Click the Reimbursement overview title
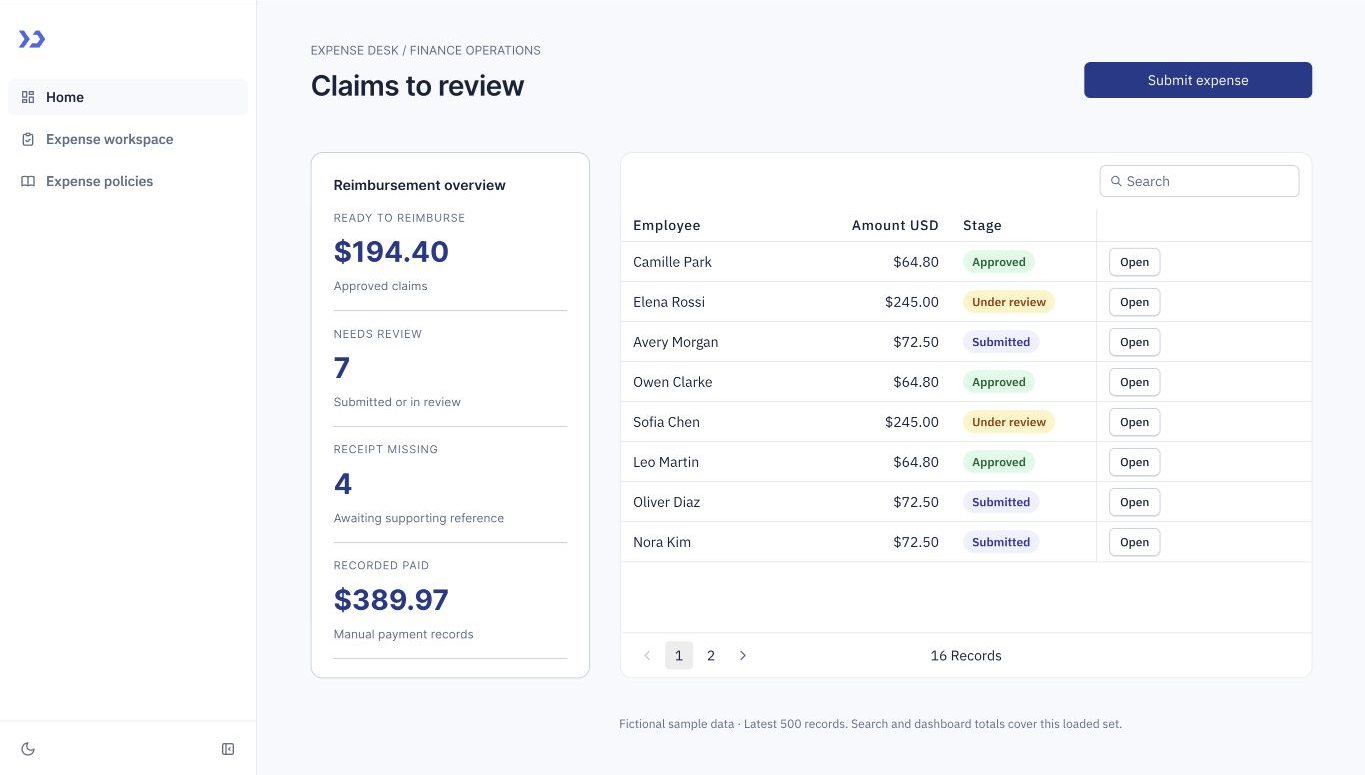 [x=420, y=185]
